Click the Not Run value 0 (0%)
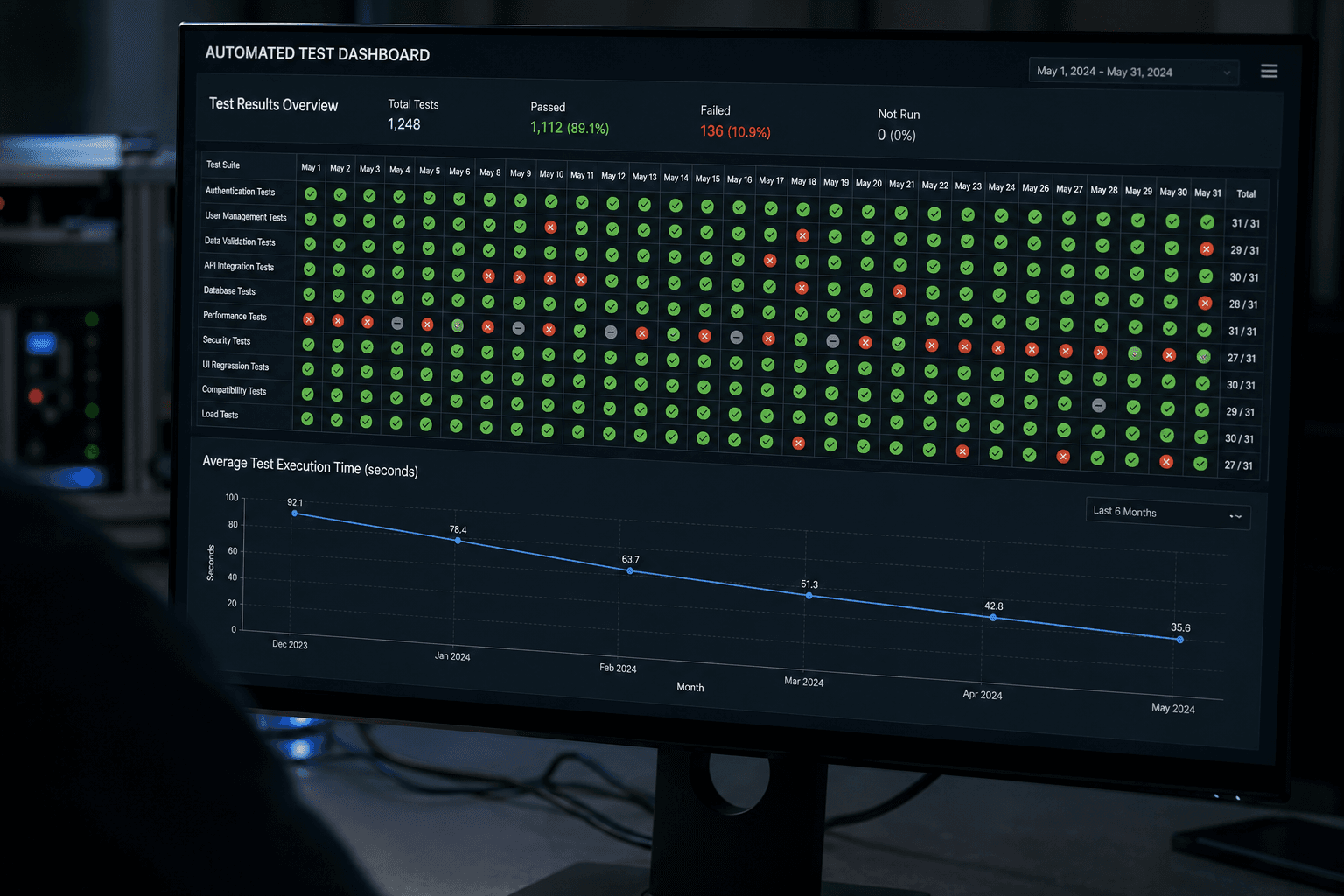Image resolution: width=1344 pixels, height=896 pixels. [897, 135]
